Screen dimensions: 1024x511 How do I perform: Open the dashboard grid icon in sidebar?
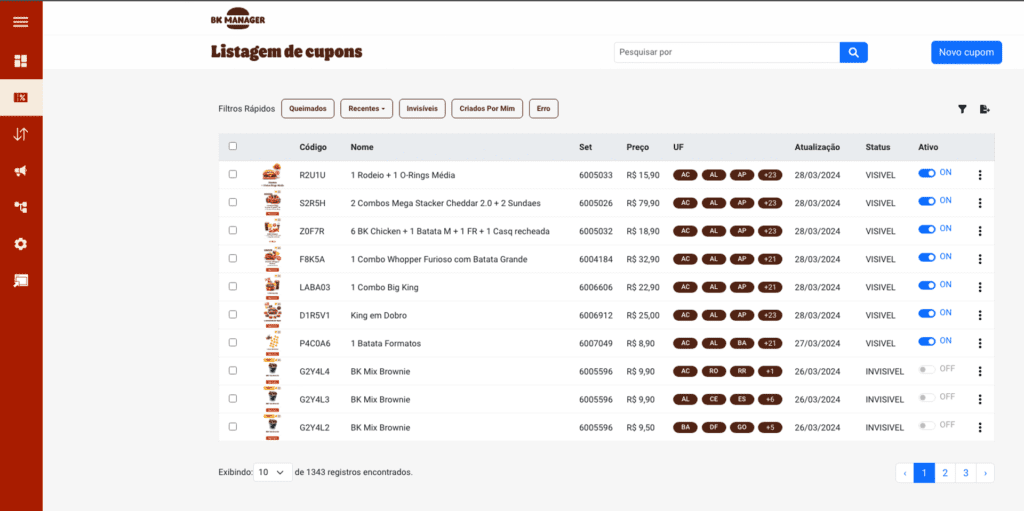point(21,61)
